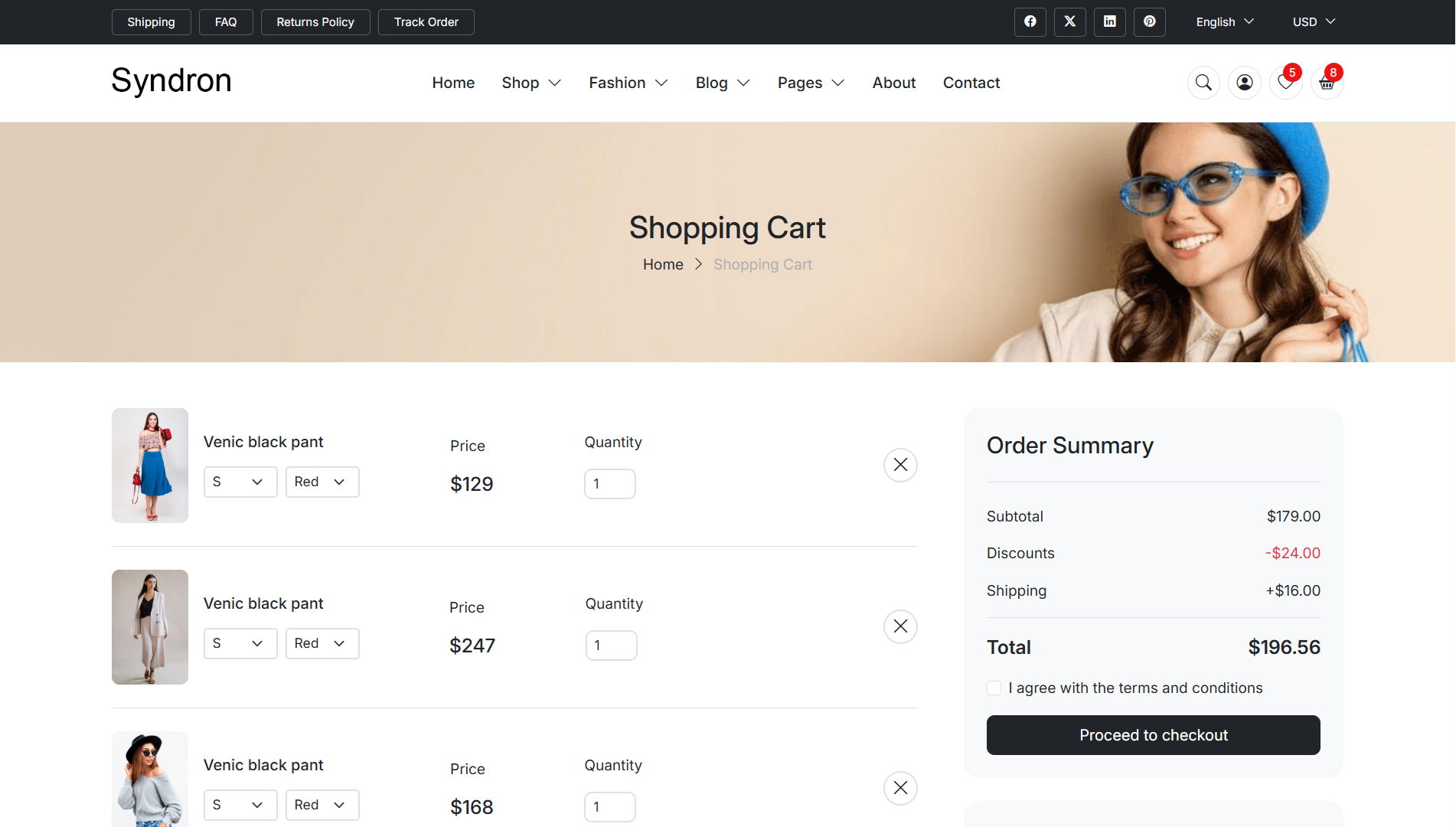Click the X (Twitter) social icon

1070,22
